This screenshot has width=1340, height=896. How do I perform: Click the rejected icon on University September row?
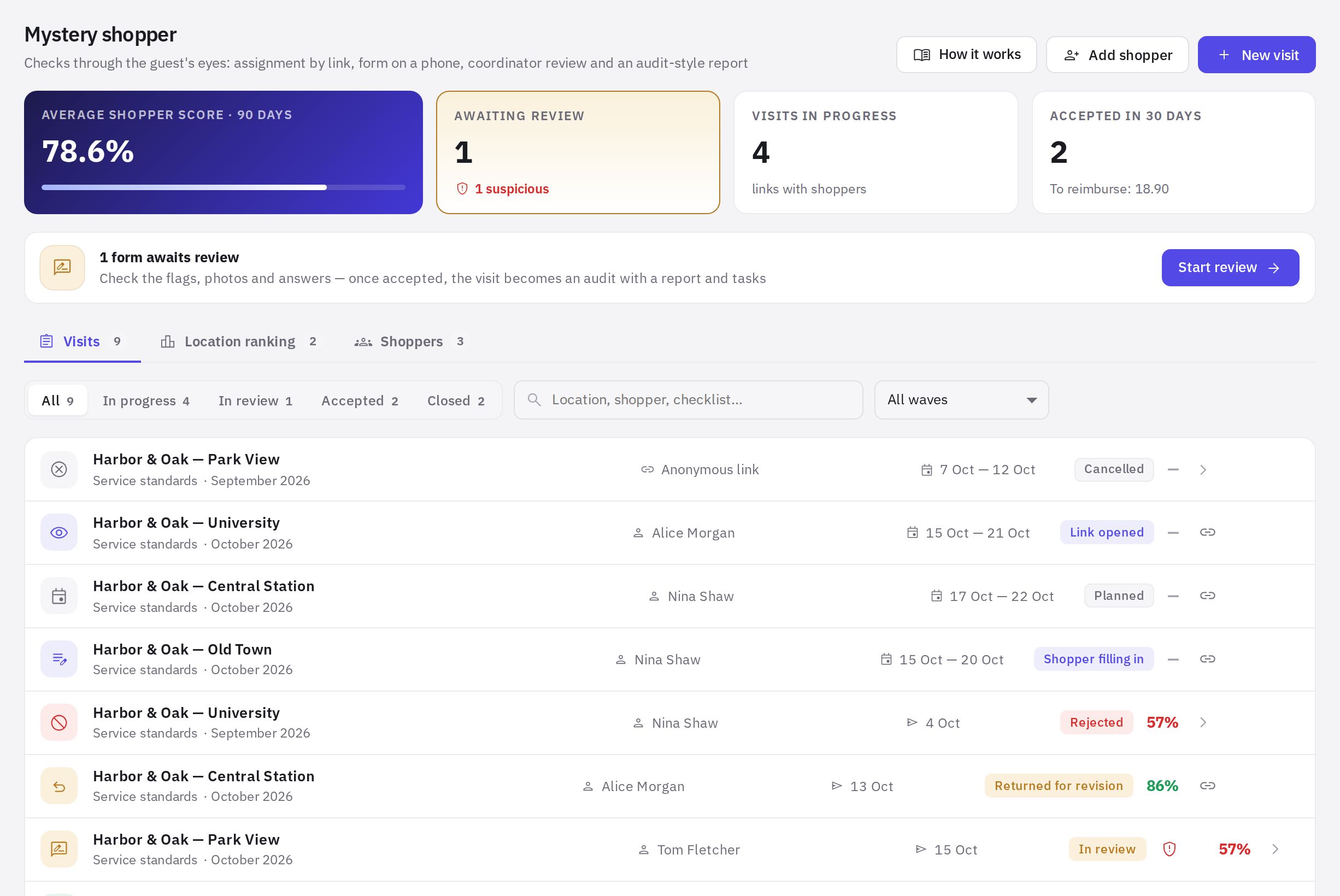coord(59,723)
